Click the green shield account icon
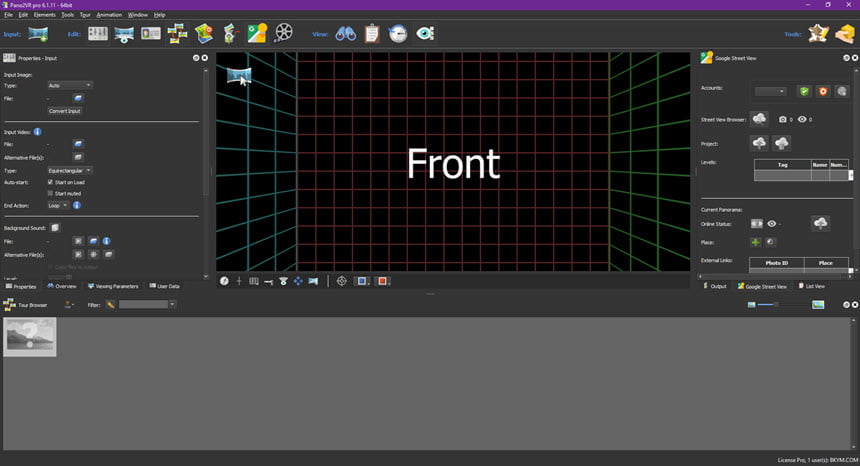Screen dimensions: 860x466 click(804, 92)
